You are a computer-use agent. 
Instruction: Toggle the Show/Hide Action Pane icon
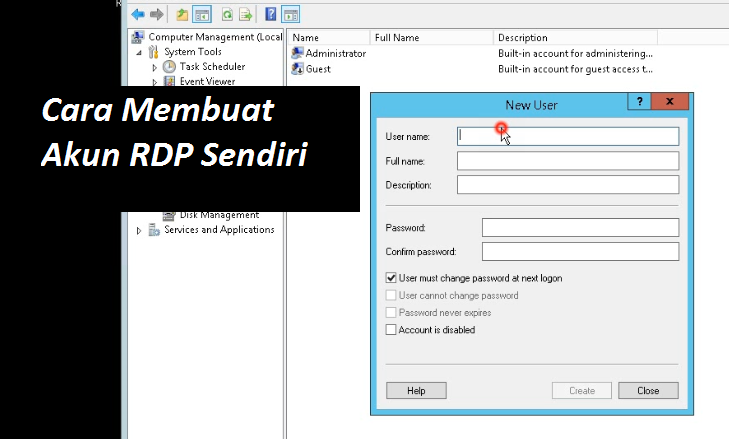(x=290, y=15)
